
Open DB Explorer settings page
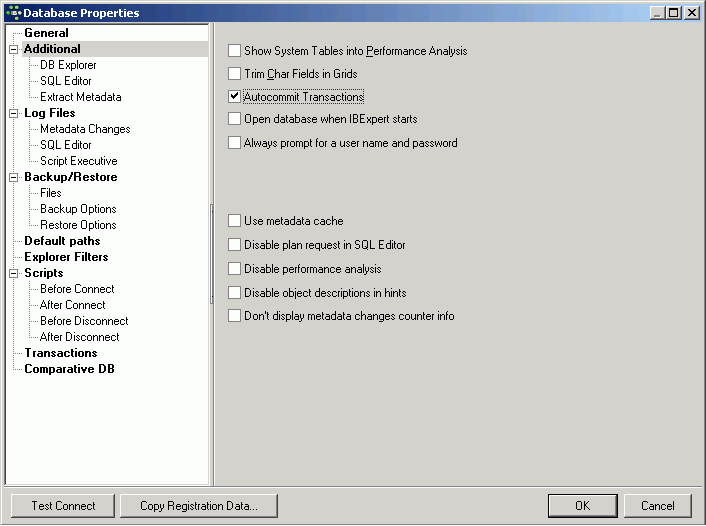pos(68,65)
